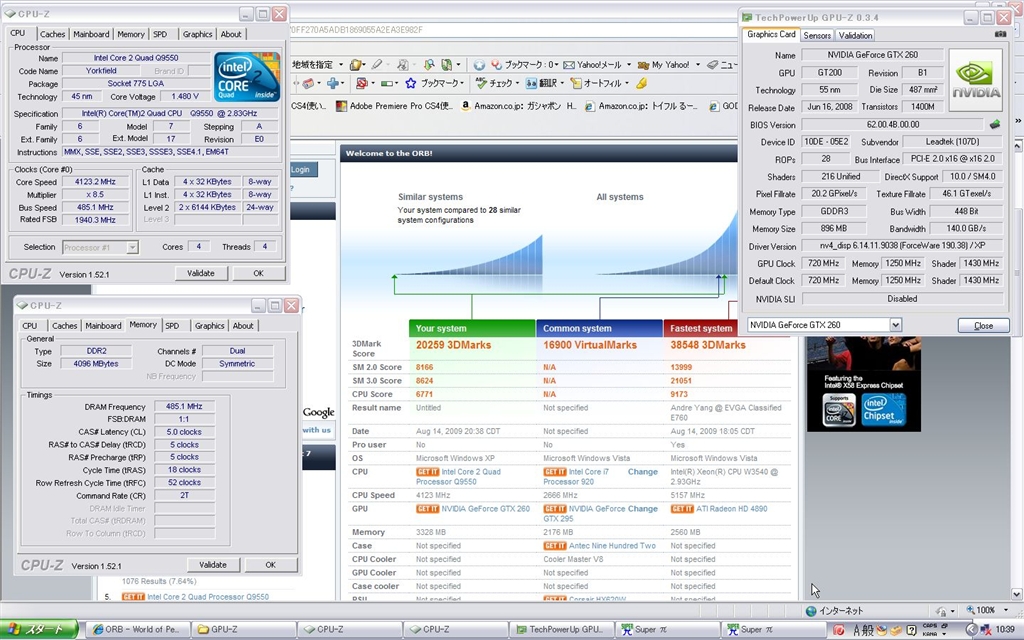Click the browser scrollbar down arrow
Image resolution: width=1024 pixels, height=640 pixels.
[x=1016, y=594]
